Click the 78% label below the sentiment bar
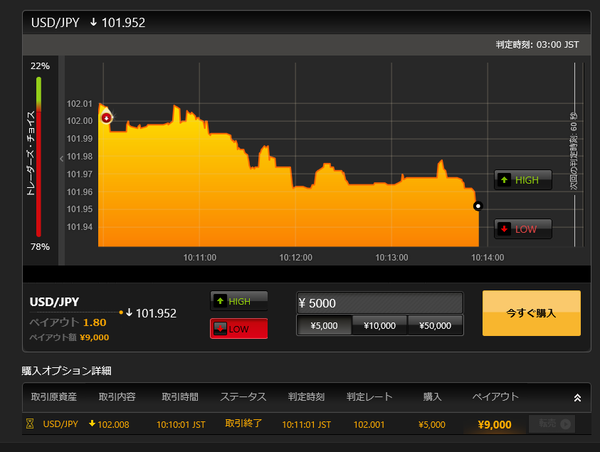 pyautogui.click(x=40, y=247)
